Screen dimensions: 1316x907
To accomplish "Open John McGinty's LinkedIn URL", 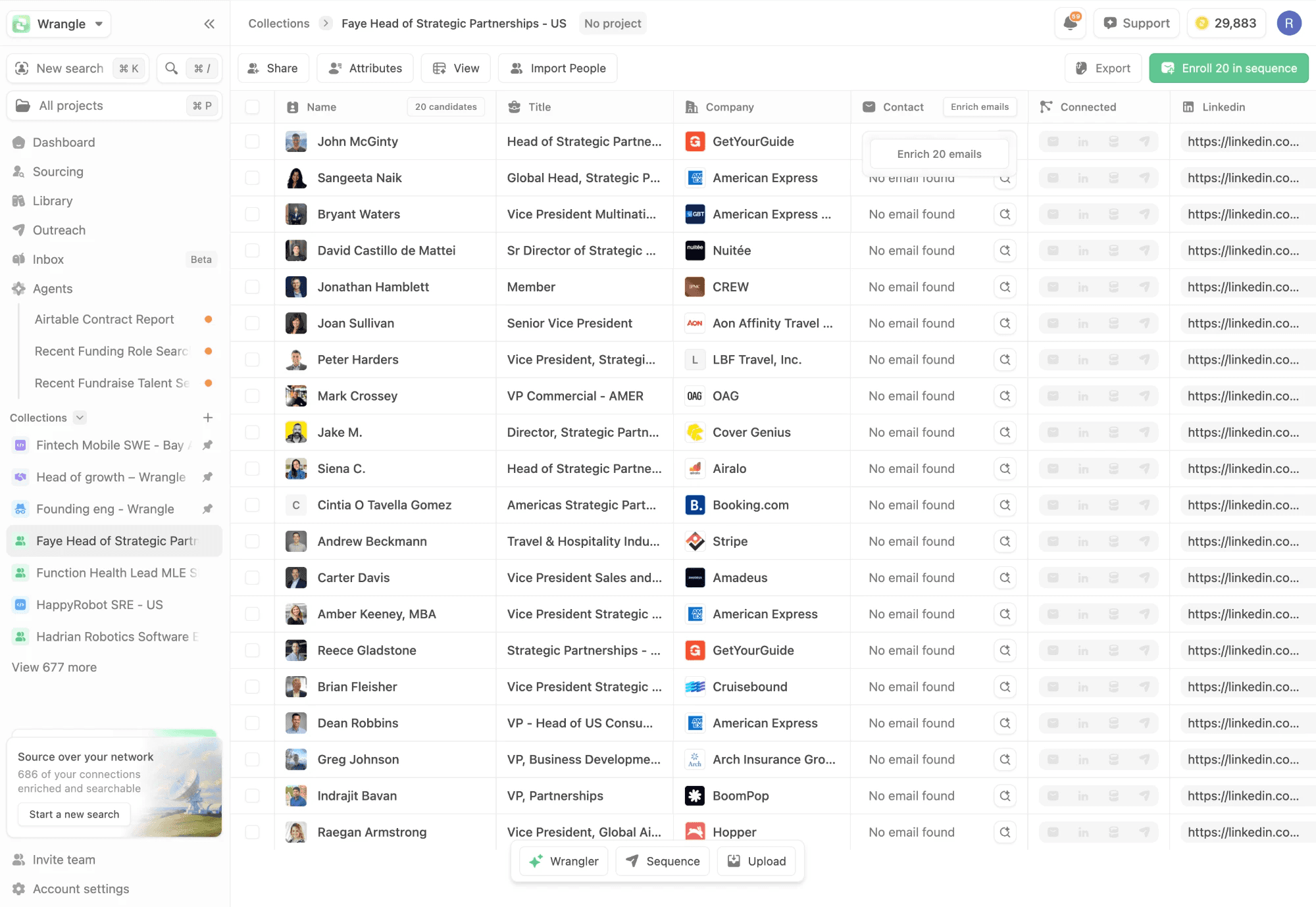I will [x=1243, y=141].
